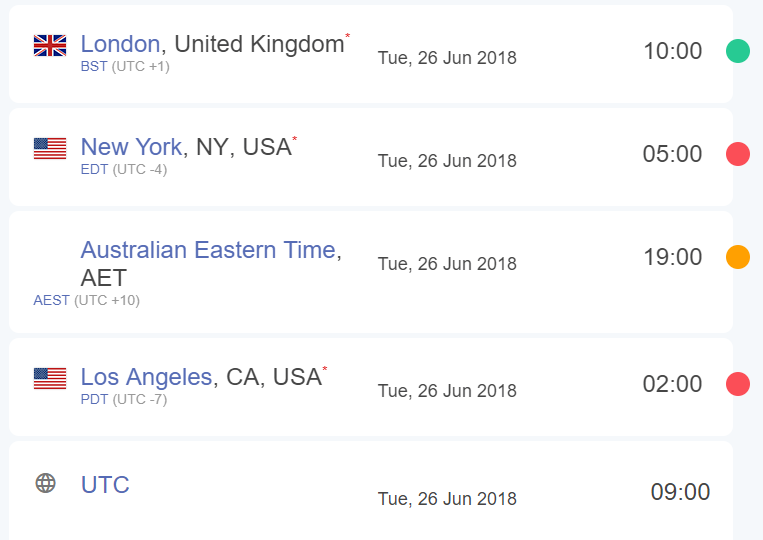Open the New York city link
This screenshot has height=540, width=763.
pos(131,147)
